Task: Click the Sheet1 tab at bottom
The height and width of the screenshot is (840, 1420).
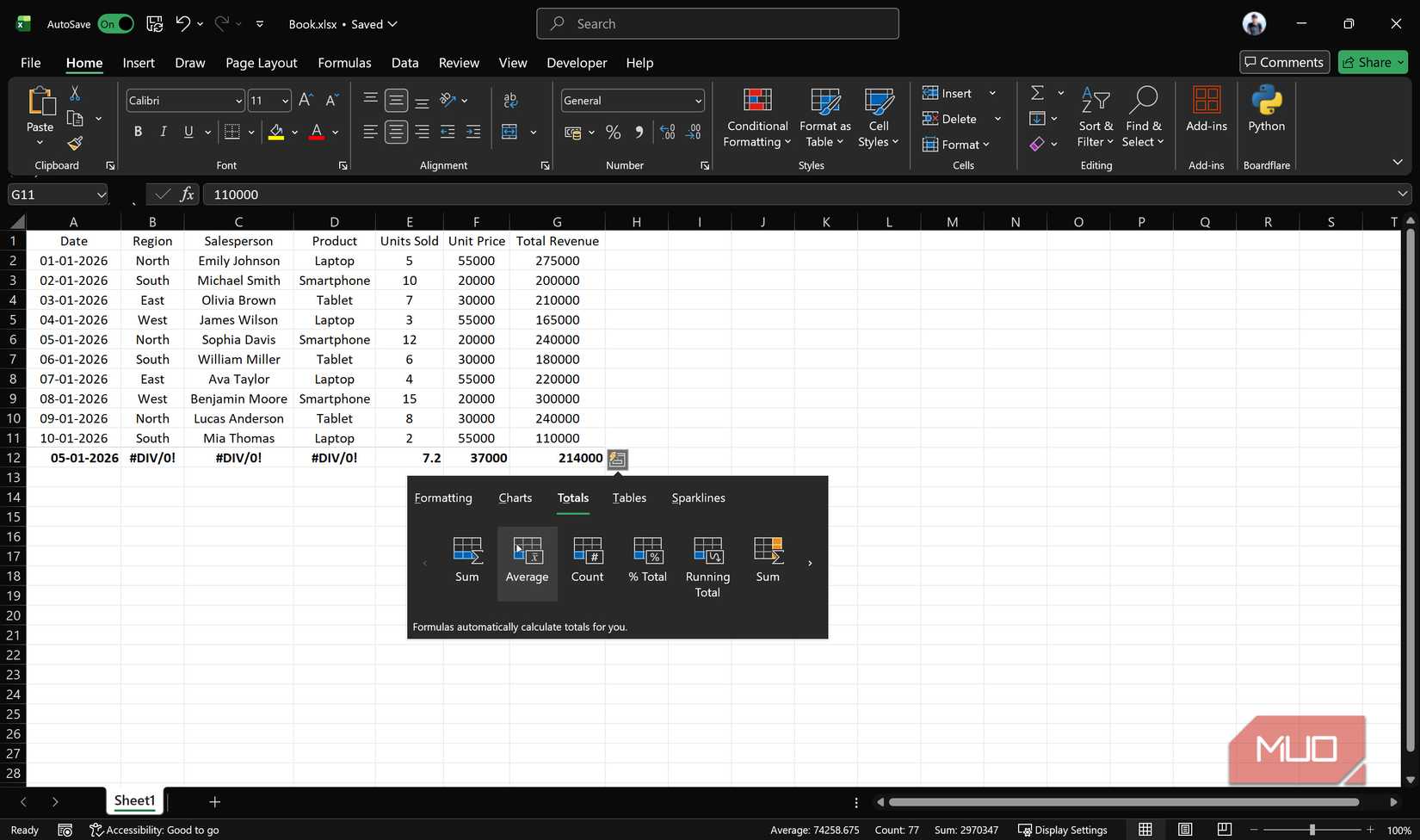Action: click(x=134, y=800)
